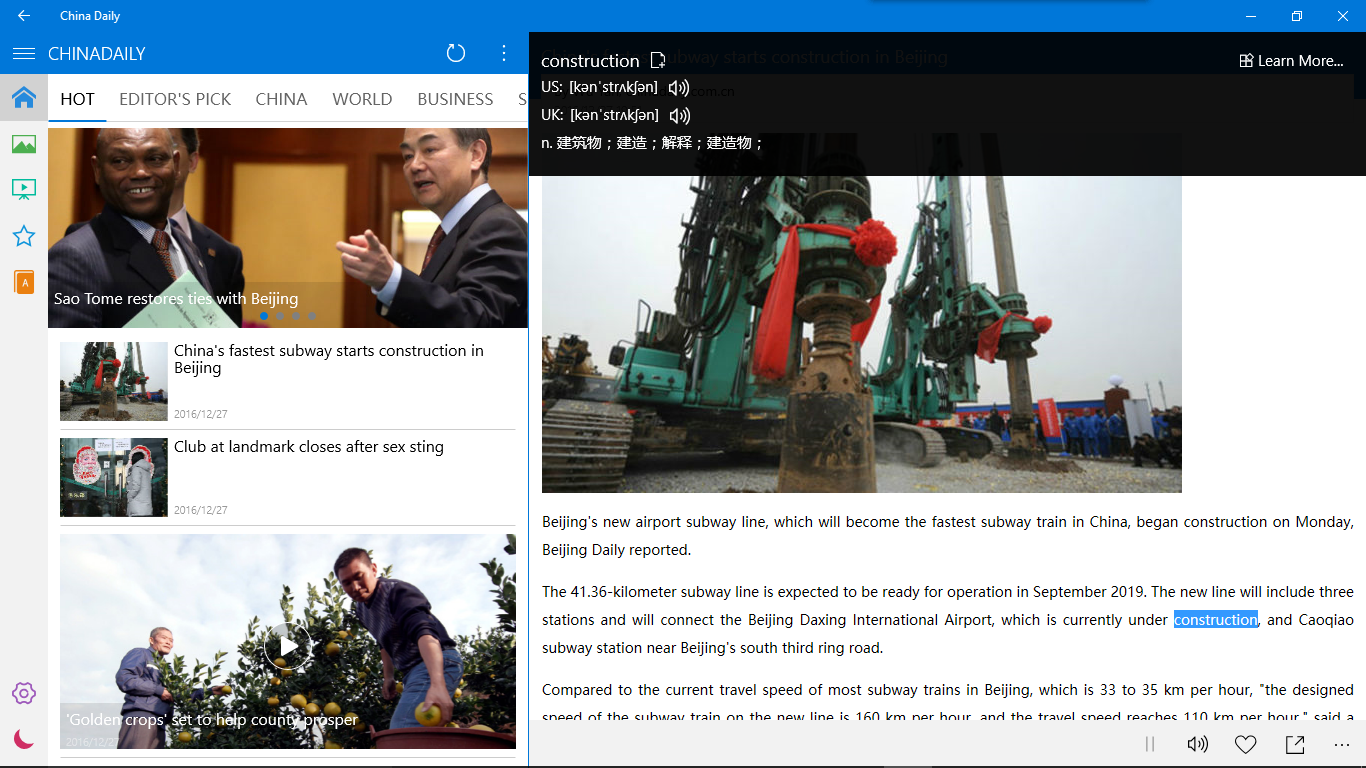This screenshot has width=1366, height=768.
Task: Switch to EDITOR'S PICK tab
Action: click(175, 99)
